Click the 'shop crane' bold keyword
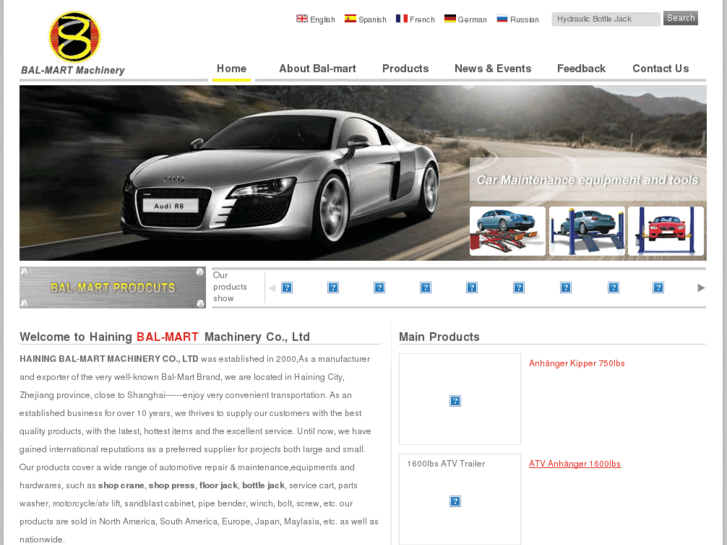Viewport: 727px width, 545px height. [121, 486]
